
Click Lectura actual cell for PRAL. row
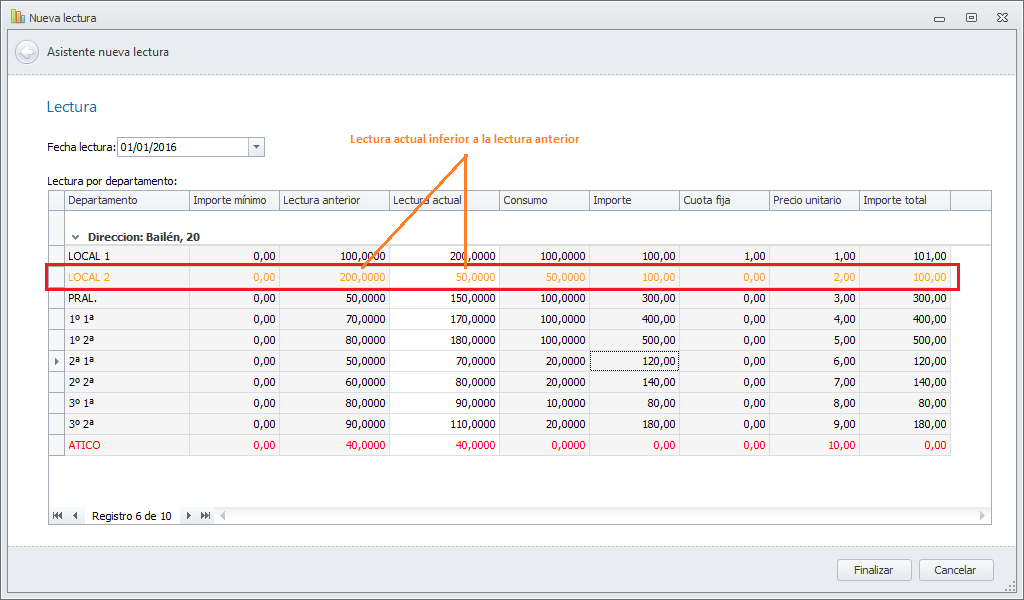click(444, 298)
